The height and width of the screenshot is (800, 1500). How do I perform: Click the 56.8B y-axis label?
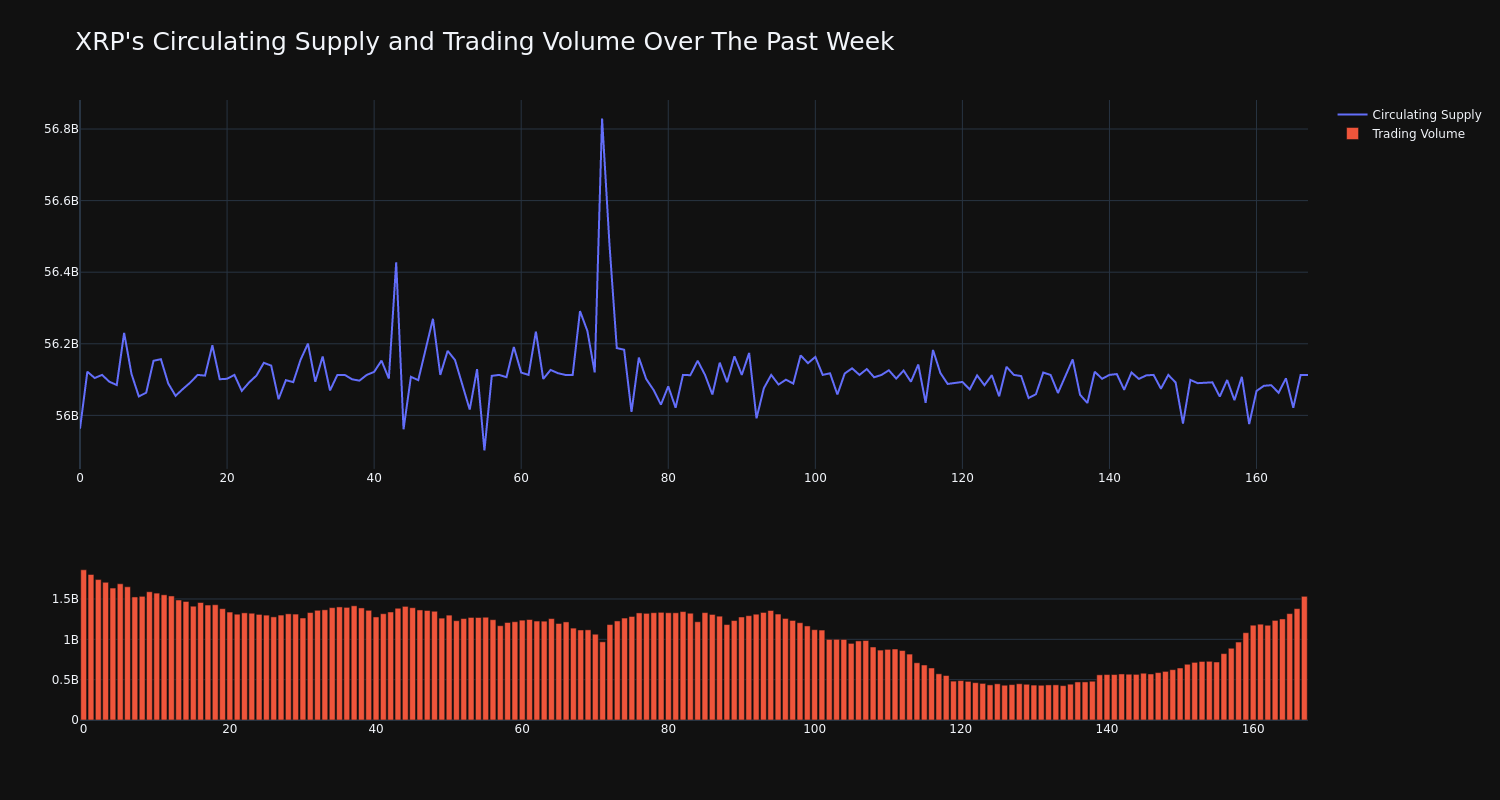coord(61,129)
